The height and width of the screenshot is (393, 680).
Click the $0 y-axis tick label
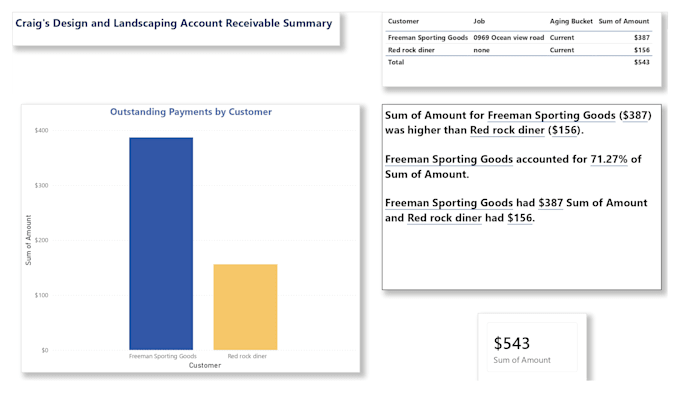pos(45,350)
